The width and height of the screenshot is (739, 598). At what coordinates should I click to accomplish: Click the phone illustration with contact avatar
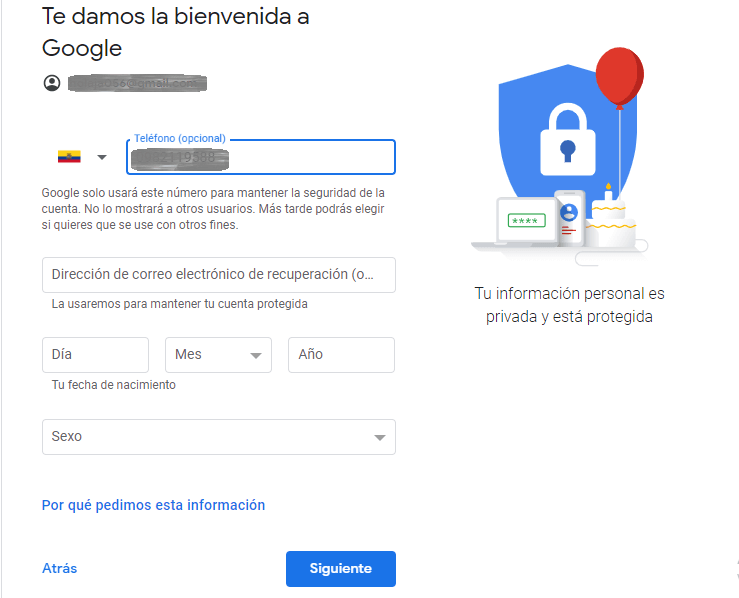click(x=569, y=217)
